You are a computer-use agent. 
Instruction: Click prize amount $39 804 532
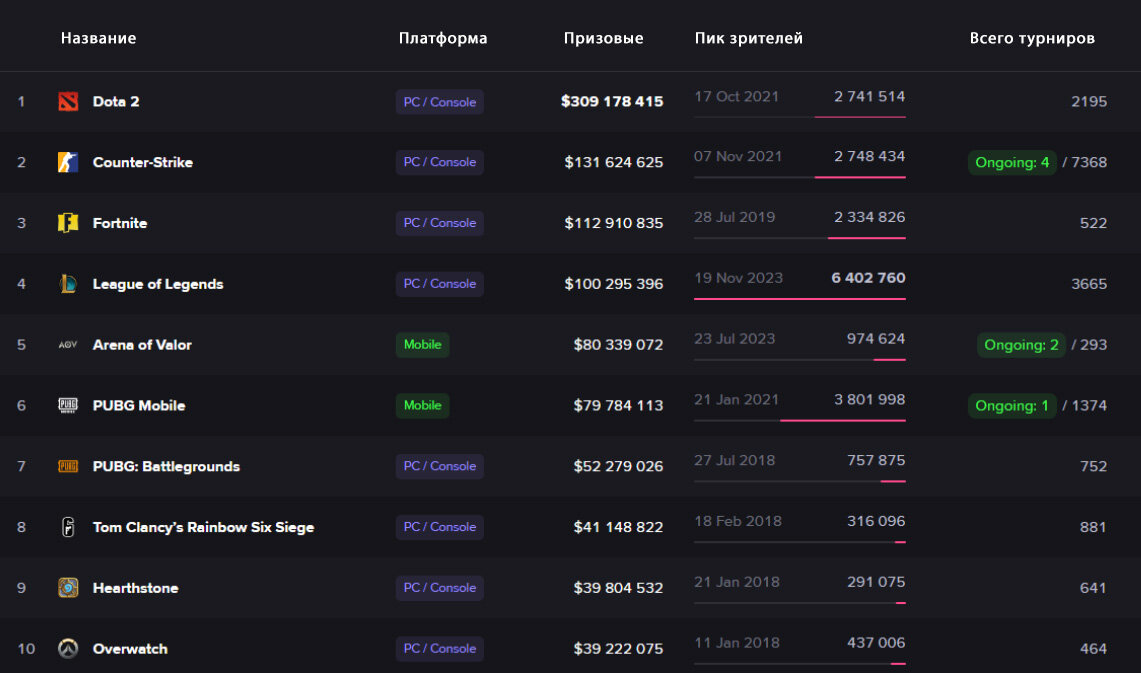pos(618,588)
